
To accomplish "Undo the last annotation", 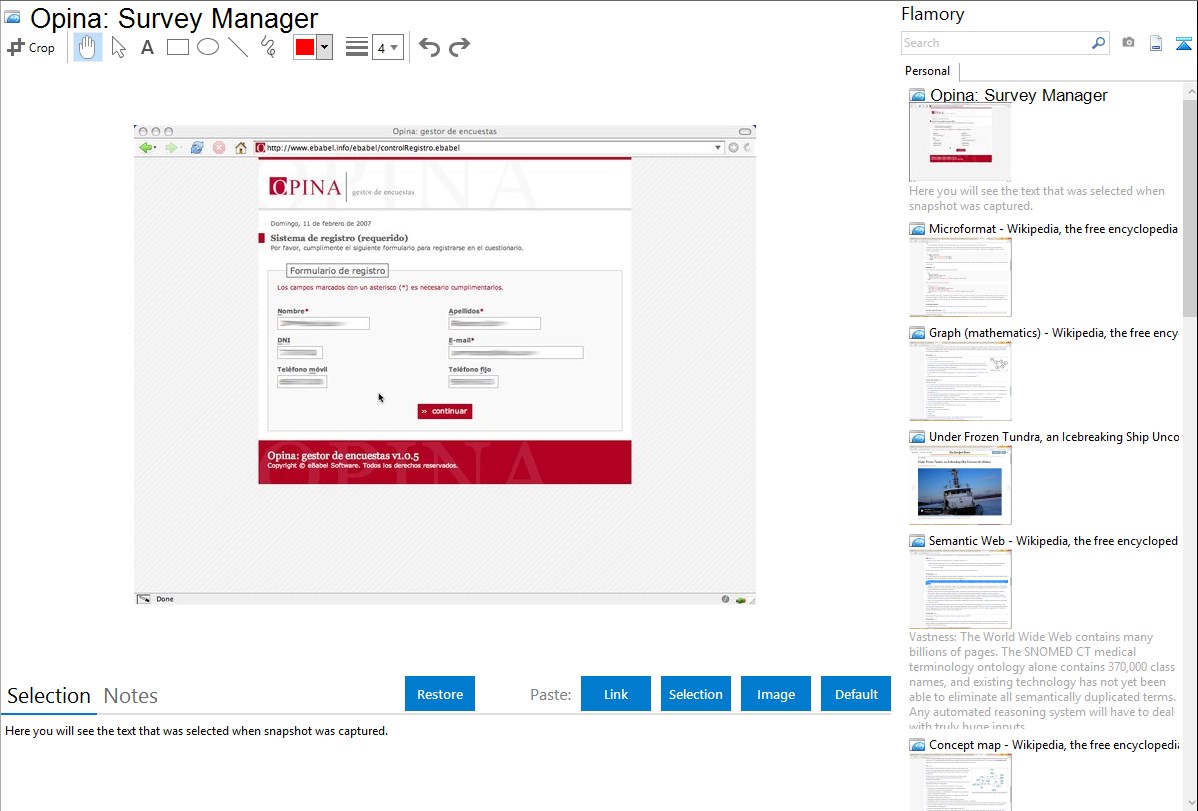I will 429,47.
